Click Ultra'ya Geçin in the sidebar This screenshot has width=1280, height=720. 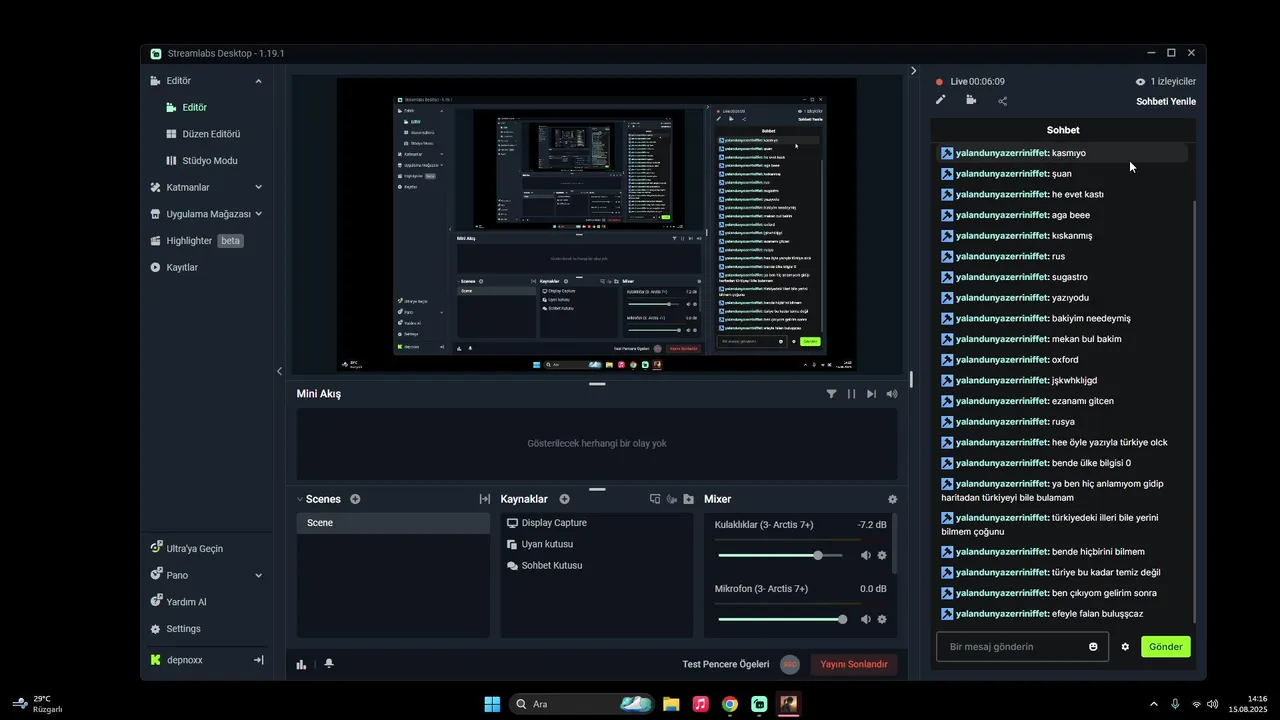point(186,548)
